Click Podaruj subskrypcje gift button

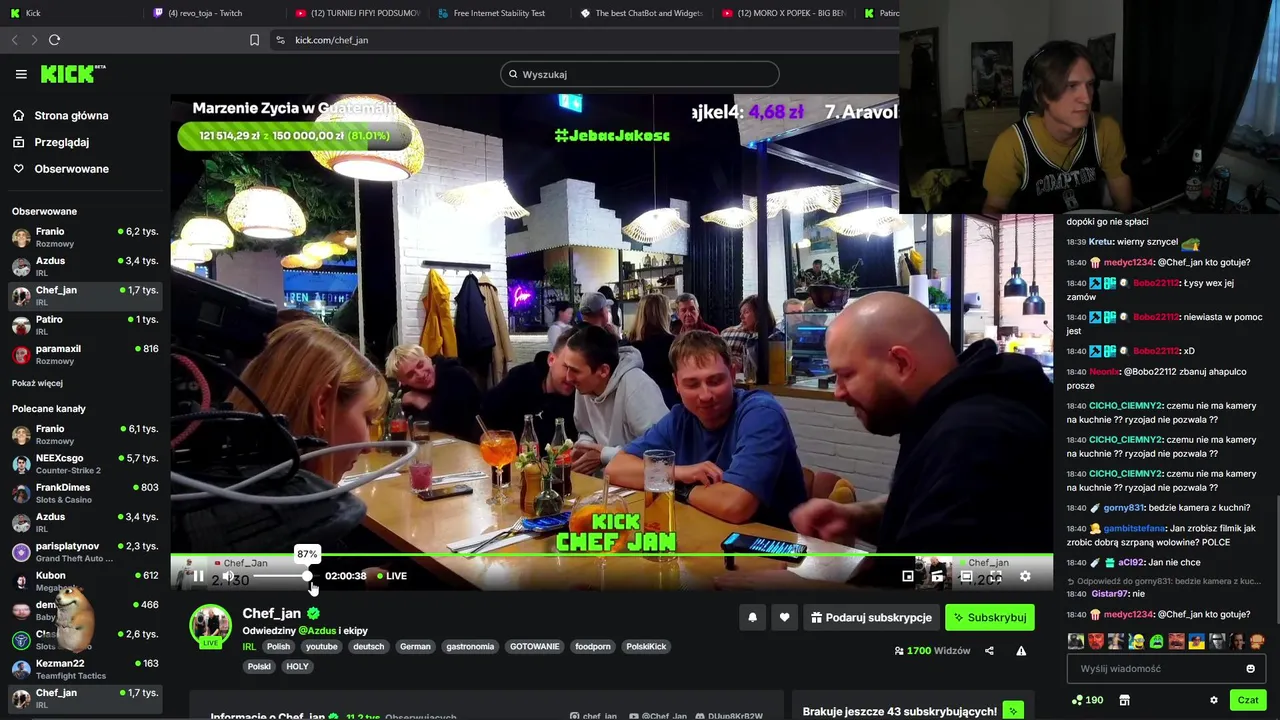point(871,618)
